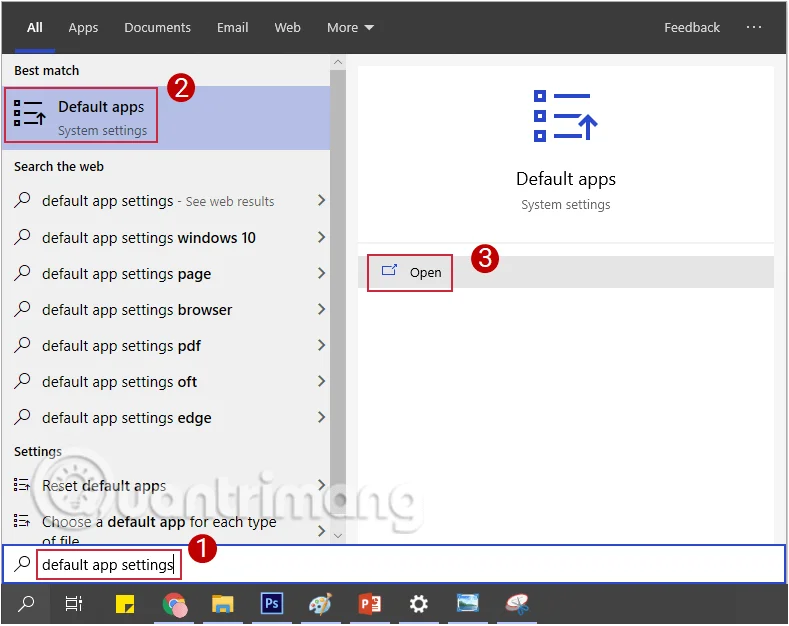Image resolution: width=789 pixels, height=626 pixels.
Task: Switch to Photoshop in the taskbar
Action: 271,604
